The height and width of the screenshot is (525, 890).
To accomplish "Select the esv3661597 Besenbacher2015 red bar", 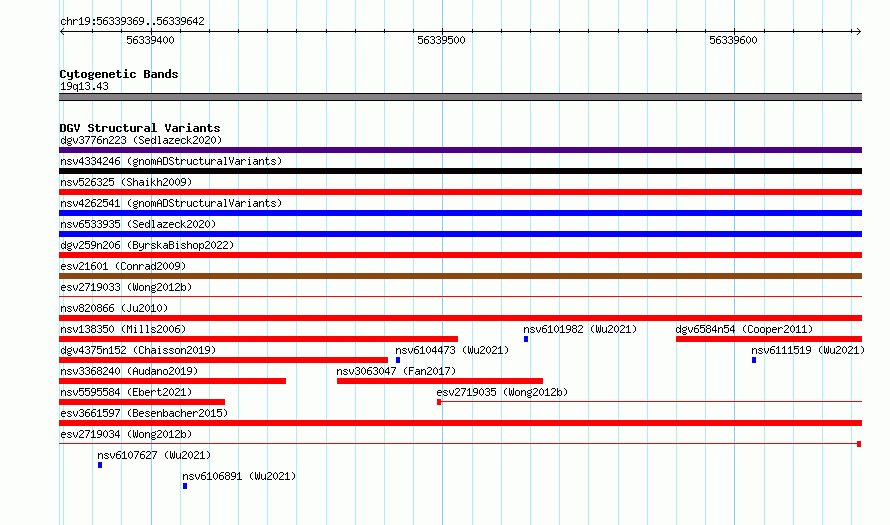I will tap(460, 423).
